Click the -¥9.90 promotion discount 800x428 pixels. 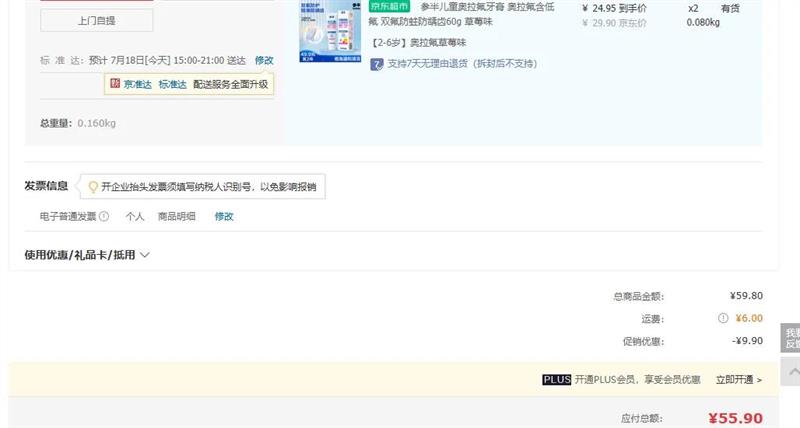point(747,341)
